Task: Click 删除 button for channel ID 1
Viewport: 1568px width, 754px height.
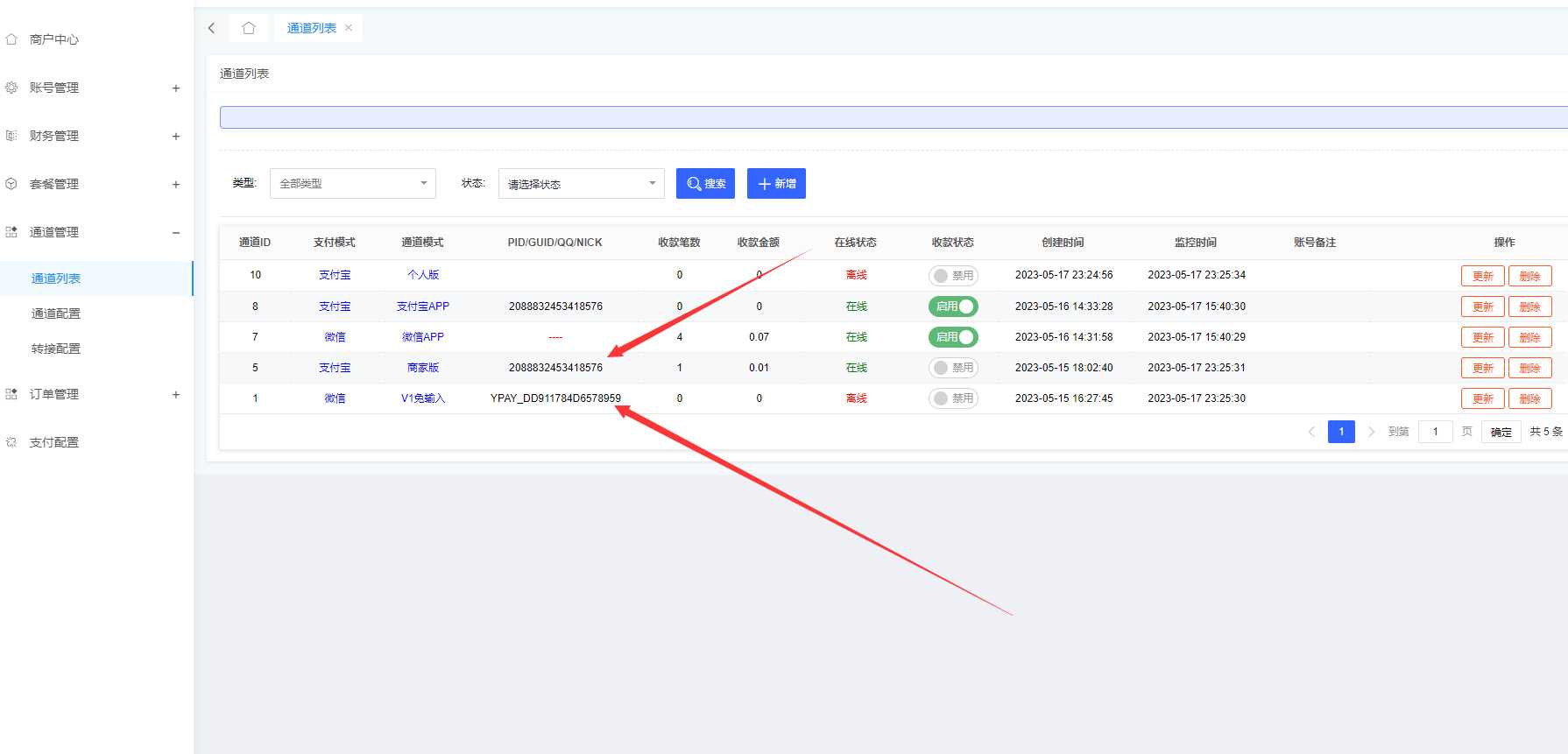Action: click(x=1529, y=398)
